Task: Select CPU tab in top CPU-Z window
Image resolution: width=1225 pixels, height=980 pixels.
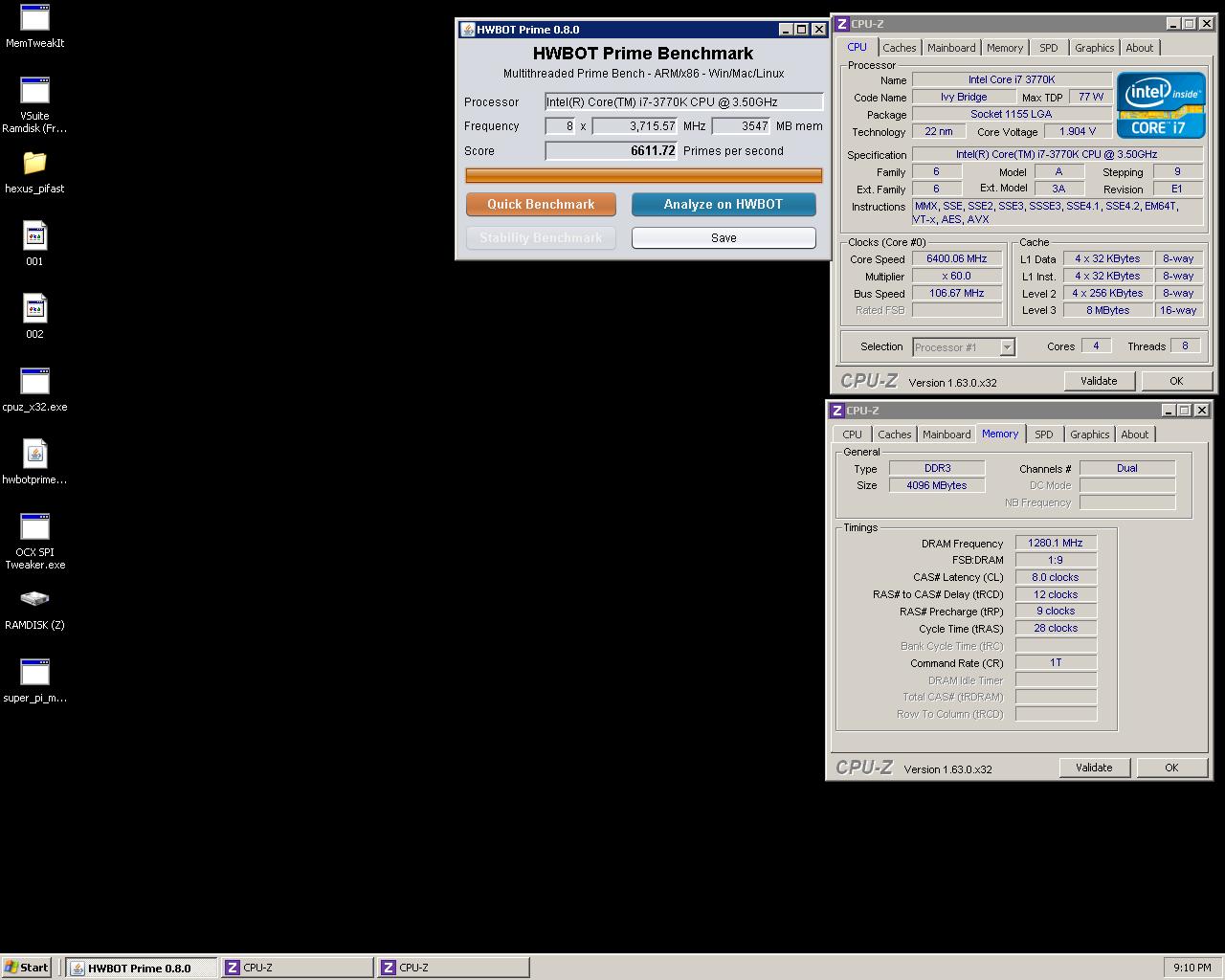Action: [857, 47]
